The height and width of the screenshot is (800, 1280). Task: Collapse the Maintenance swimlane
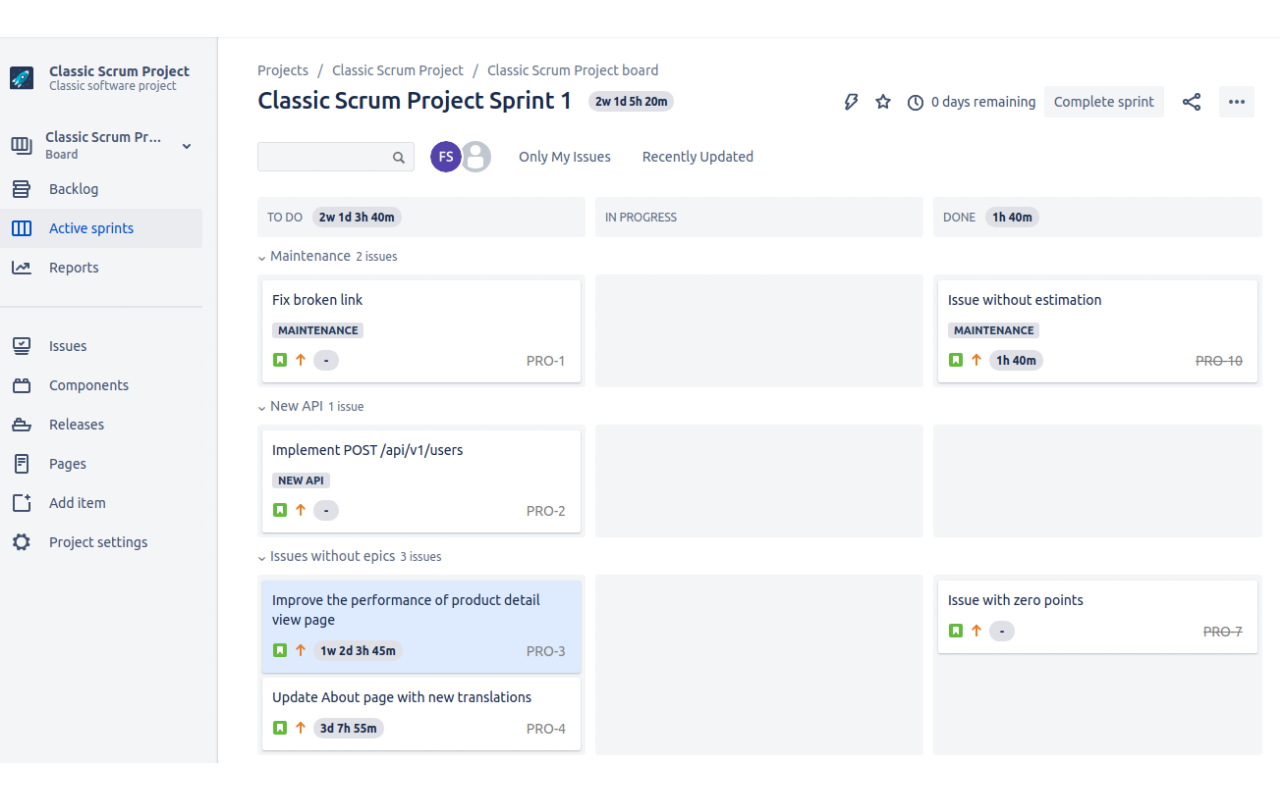click(261, 256)
